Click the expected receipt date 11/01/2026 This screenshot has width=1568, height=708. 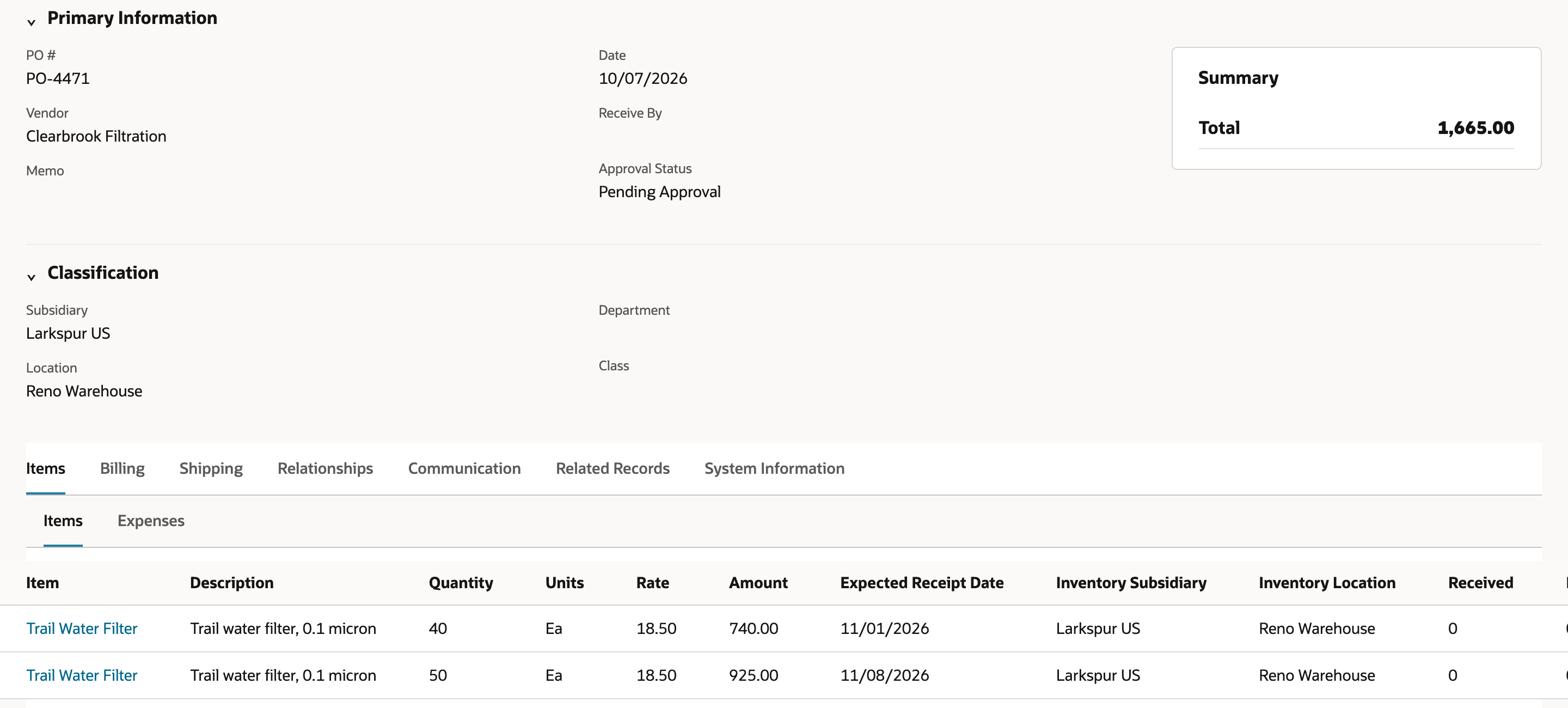[884, 628]
